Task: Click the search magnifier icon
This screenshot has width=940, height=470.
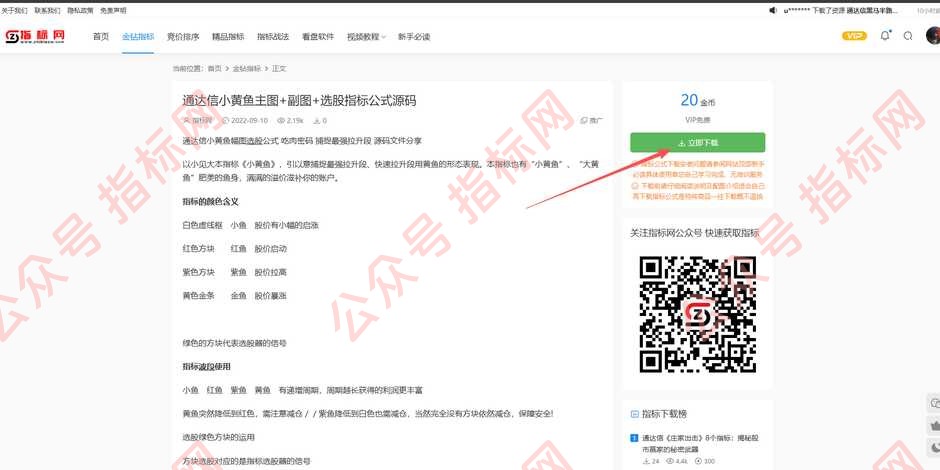Action: 908,36
